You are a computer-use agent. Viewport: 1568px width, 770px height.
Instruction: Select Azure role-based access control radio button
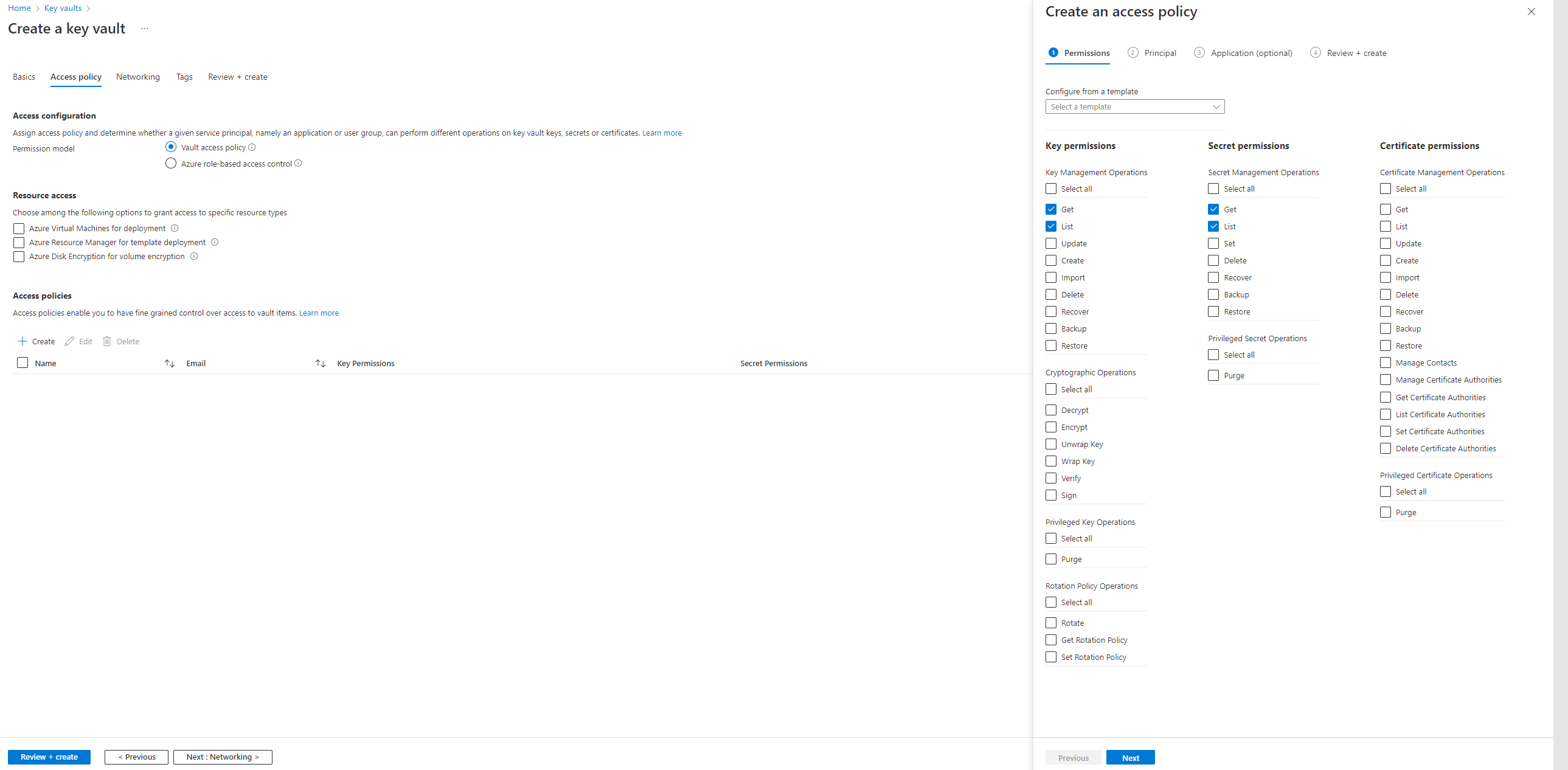(x=171, y=163)
